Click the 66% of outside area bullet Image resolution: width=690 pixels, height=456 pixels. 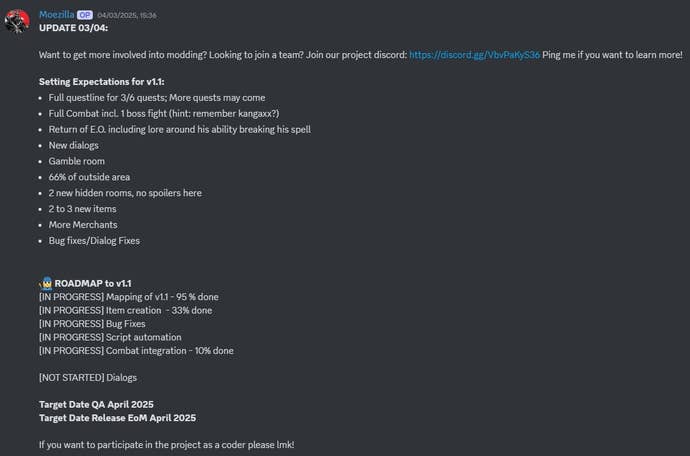(x=89, y=177)
